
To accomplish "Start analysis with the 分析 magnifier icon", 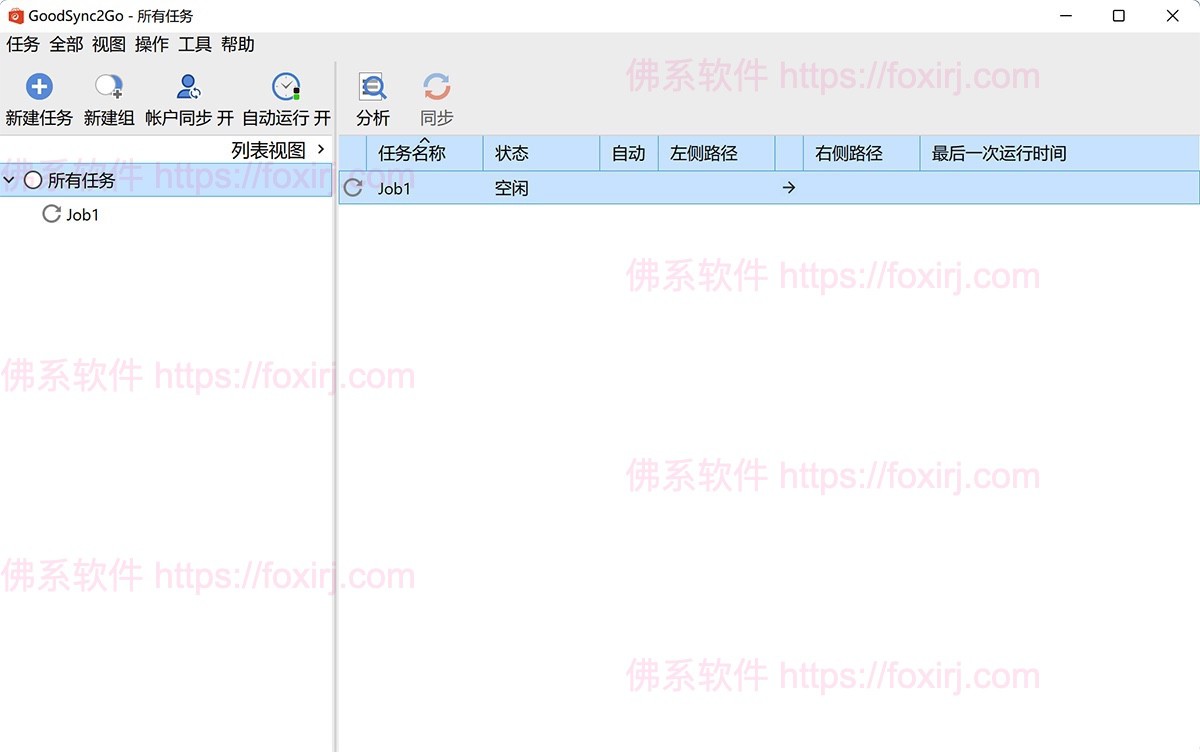I will coord(371,84).
